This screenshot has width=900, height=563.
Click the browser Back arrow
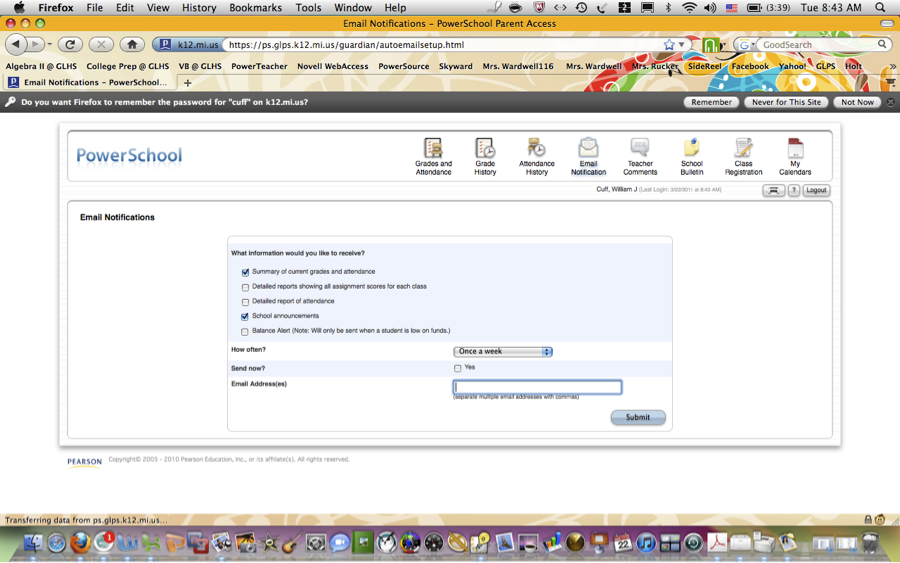16,44
